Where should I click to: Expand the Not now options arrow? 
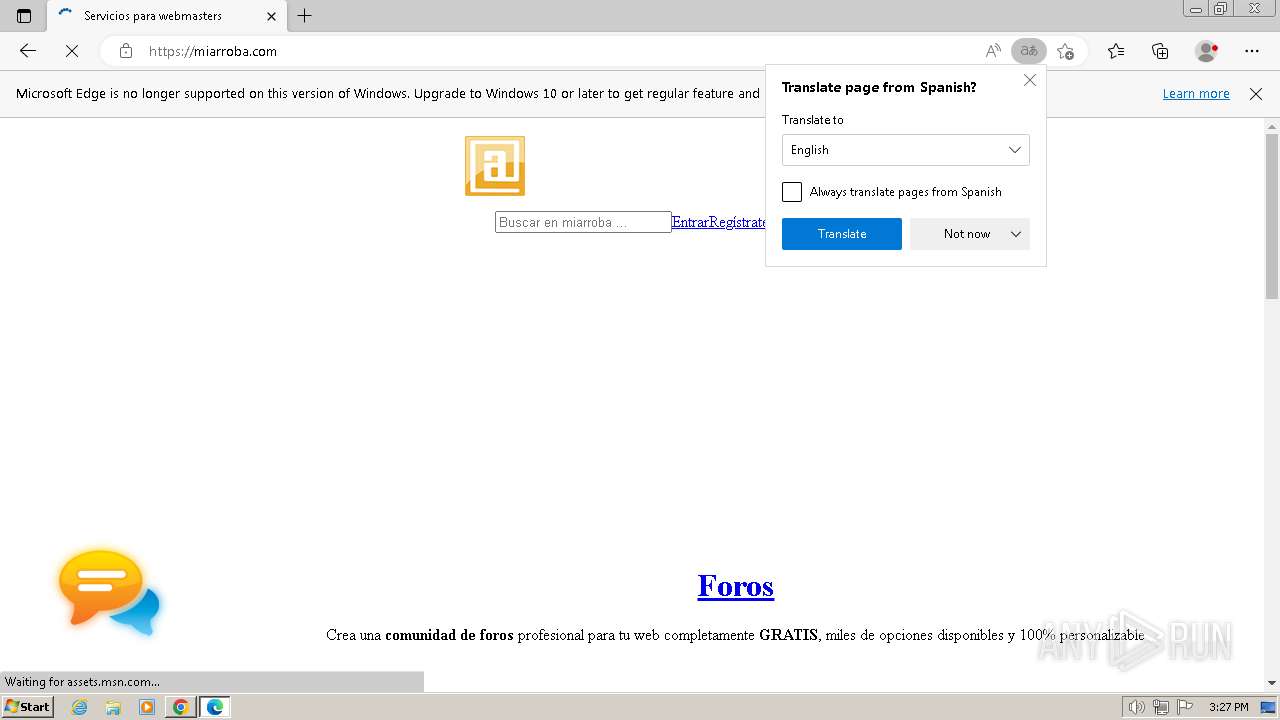(x=1016, y=234)
